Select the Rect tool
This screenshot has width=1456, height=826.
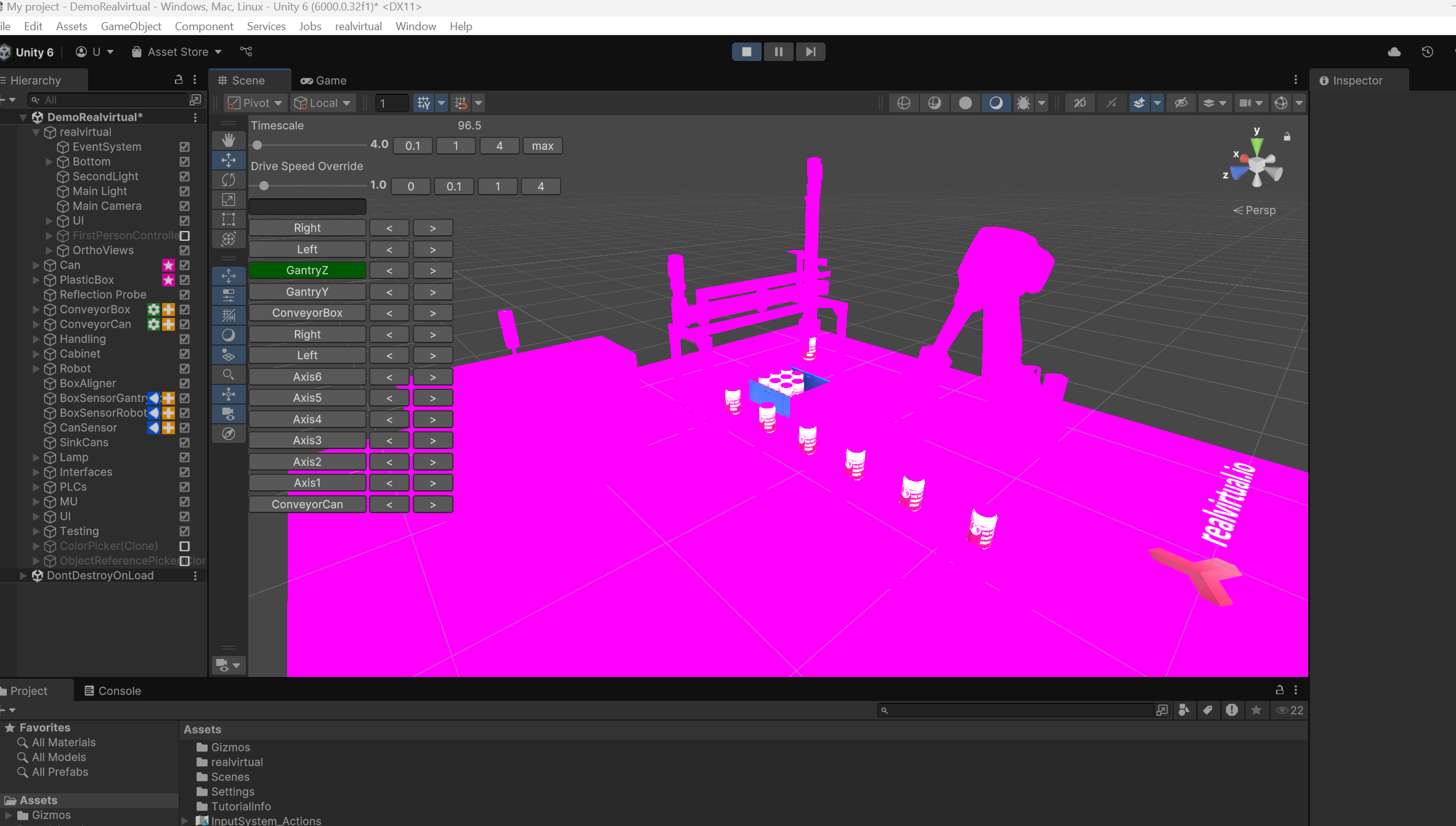coord(229,219)
